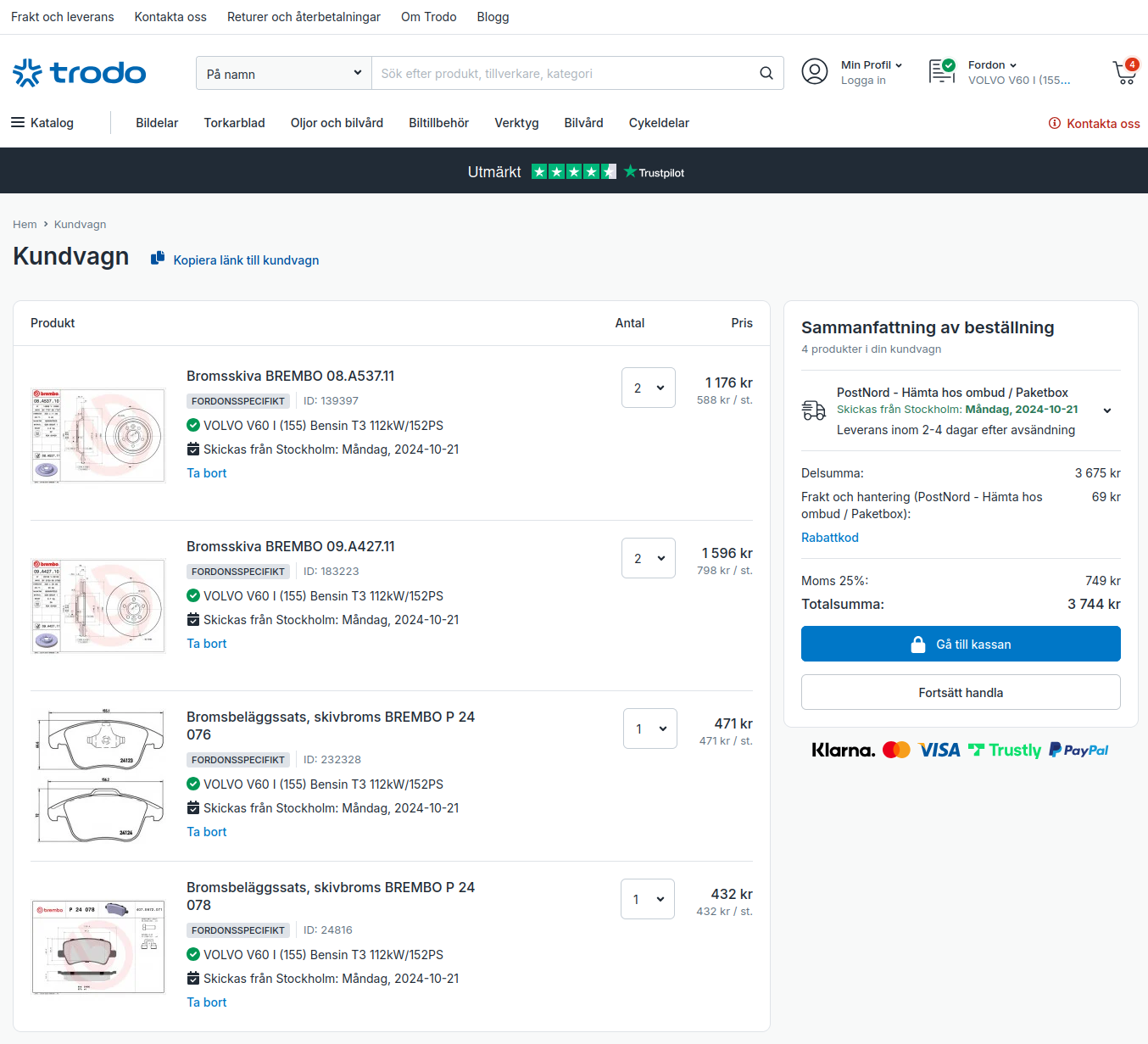Open the user profile avatar icon
The width and height of the screenshot is (1148, 1044).
(815, 71)
